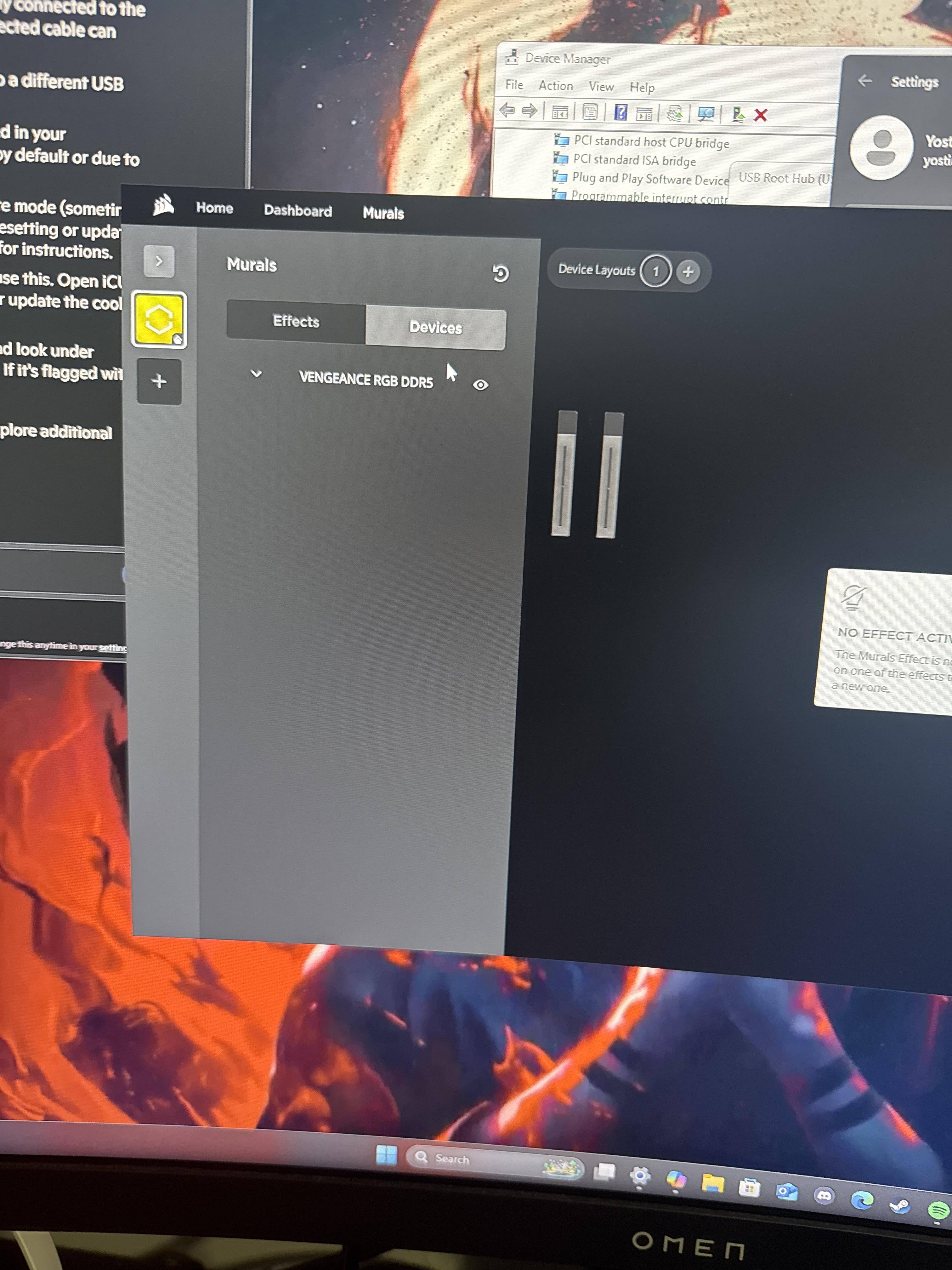Collapse the VENGEANCE RGB DDR5 entry

coord(256,374)
